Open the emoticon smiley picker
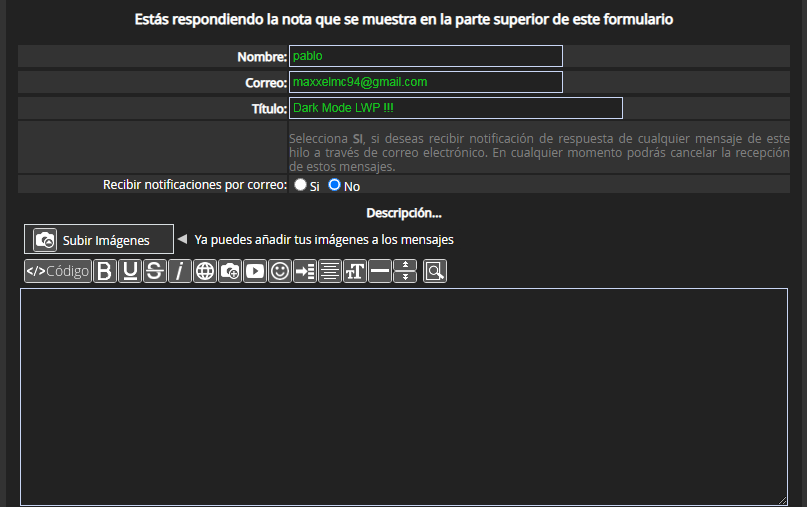Image resolution: width=807 pixels, height=507 pixels. point(280,271)
